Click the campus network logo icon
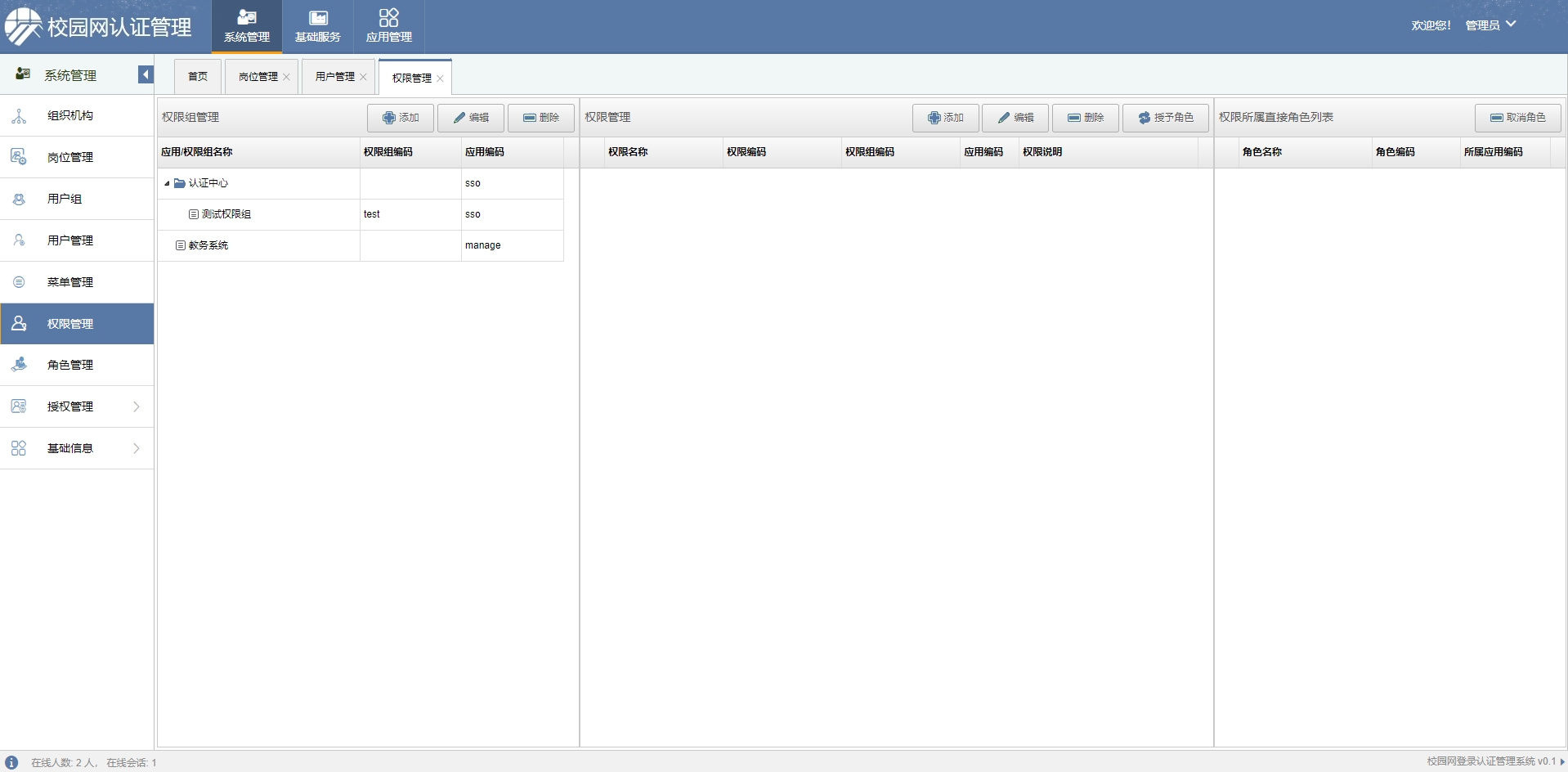1568x772 pixels. 23,26
